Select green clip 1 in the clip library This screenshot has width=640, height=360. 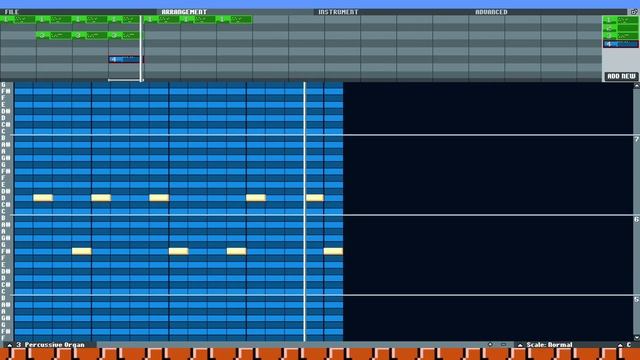620,20
